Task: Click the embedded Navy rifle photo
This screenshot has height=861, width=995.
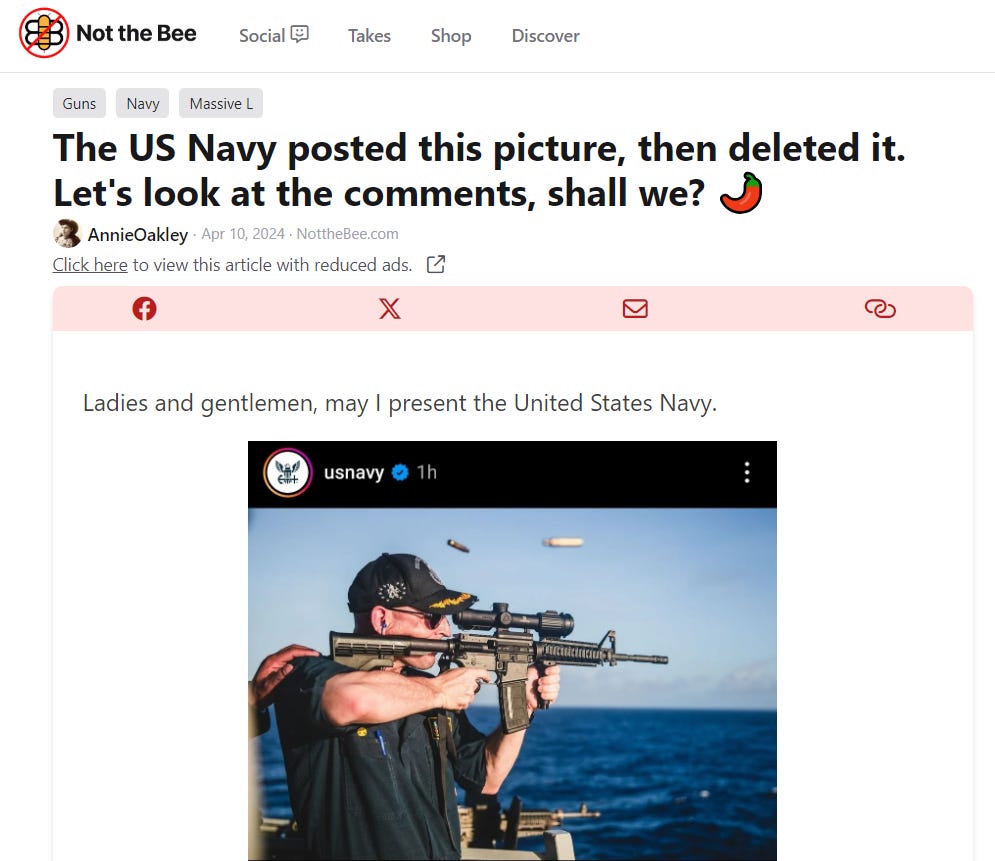Action: 512,684
